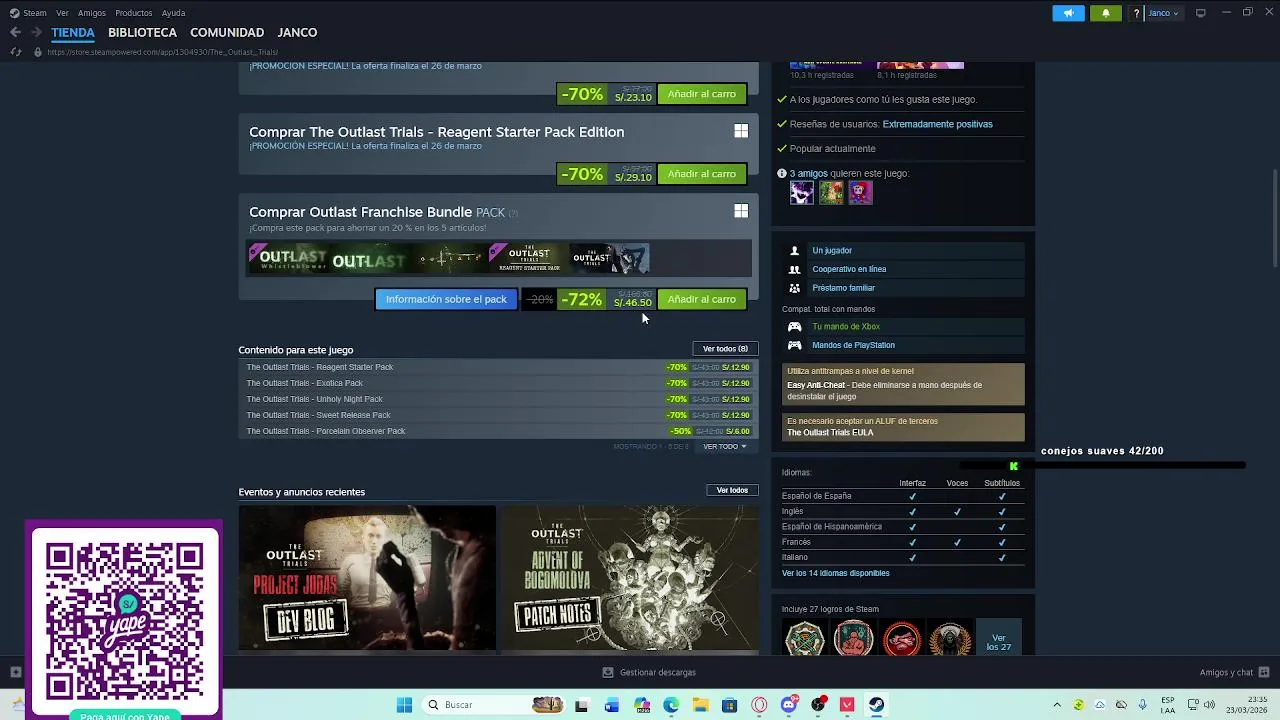This screenshot has height=720, width=1280.
Task: Open Exotica Pack DLC row
Action: [x=498, y=383]
